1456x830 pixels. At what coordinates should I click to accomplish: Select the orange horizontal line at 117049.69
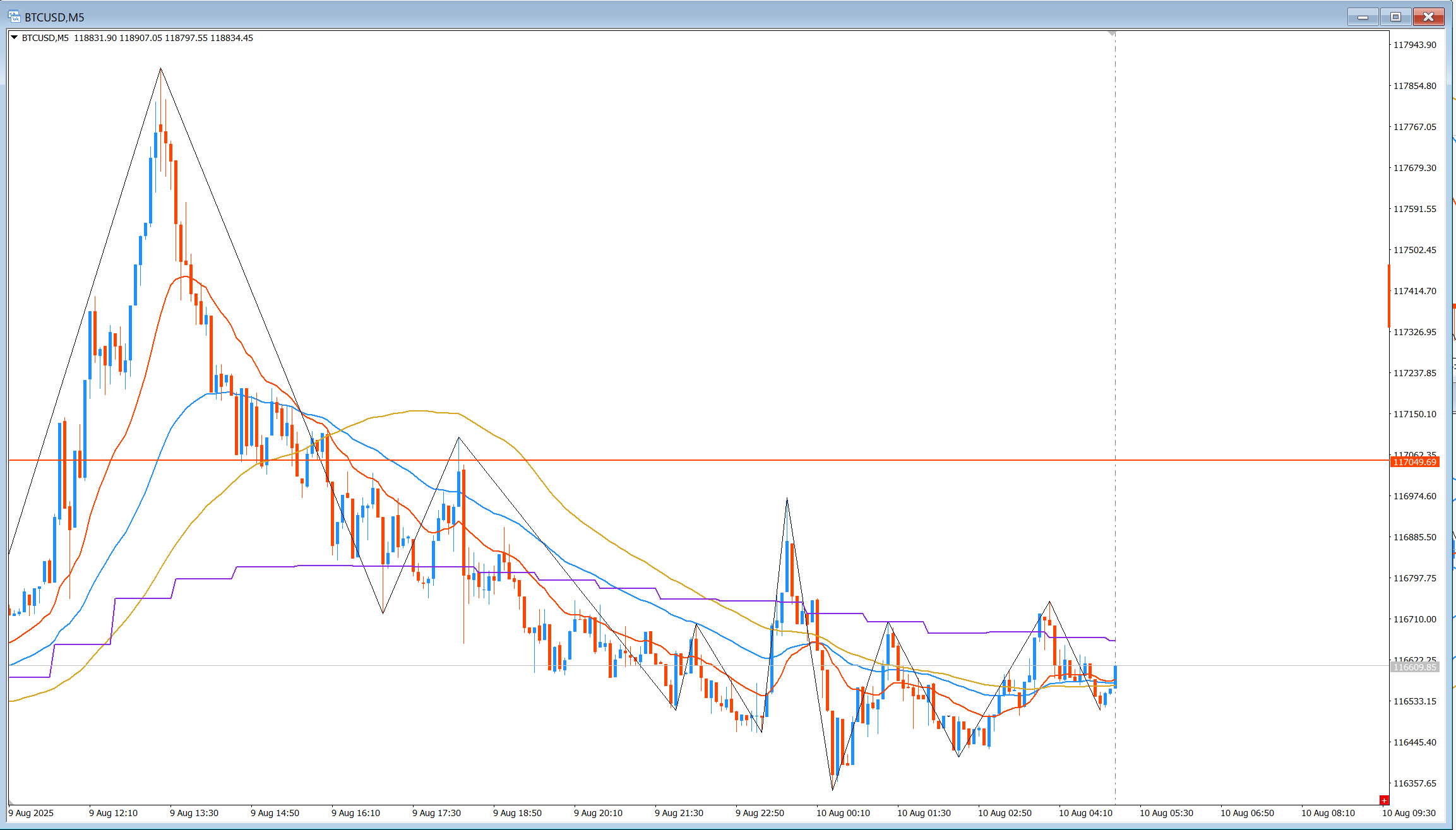click(x=695, y=461)
